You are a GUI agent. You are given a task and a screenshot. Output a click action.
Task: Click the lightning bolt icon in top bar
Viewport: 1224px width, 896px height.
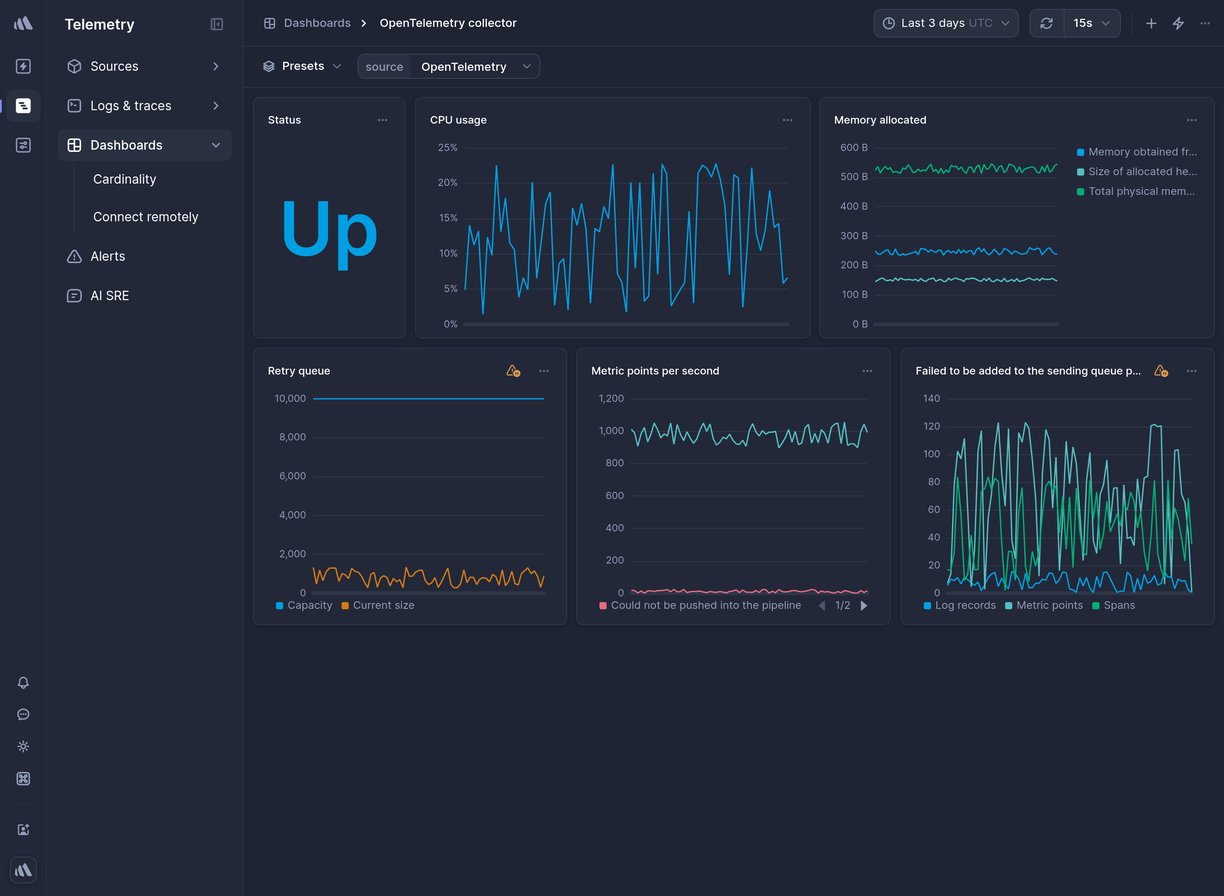click(x=1178, y=23)
